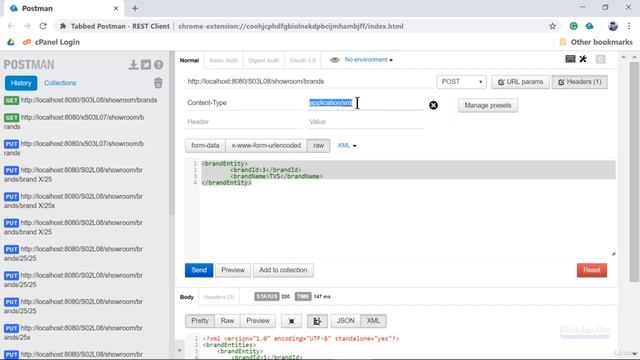Image resolution: width=640 pixels, height=360 pixels.
Task: Click the Send button
Action: click(199, 270)
